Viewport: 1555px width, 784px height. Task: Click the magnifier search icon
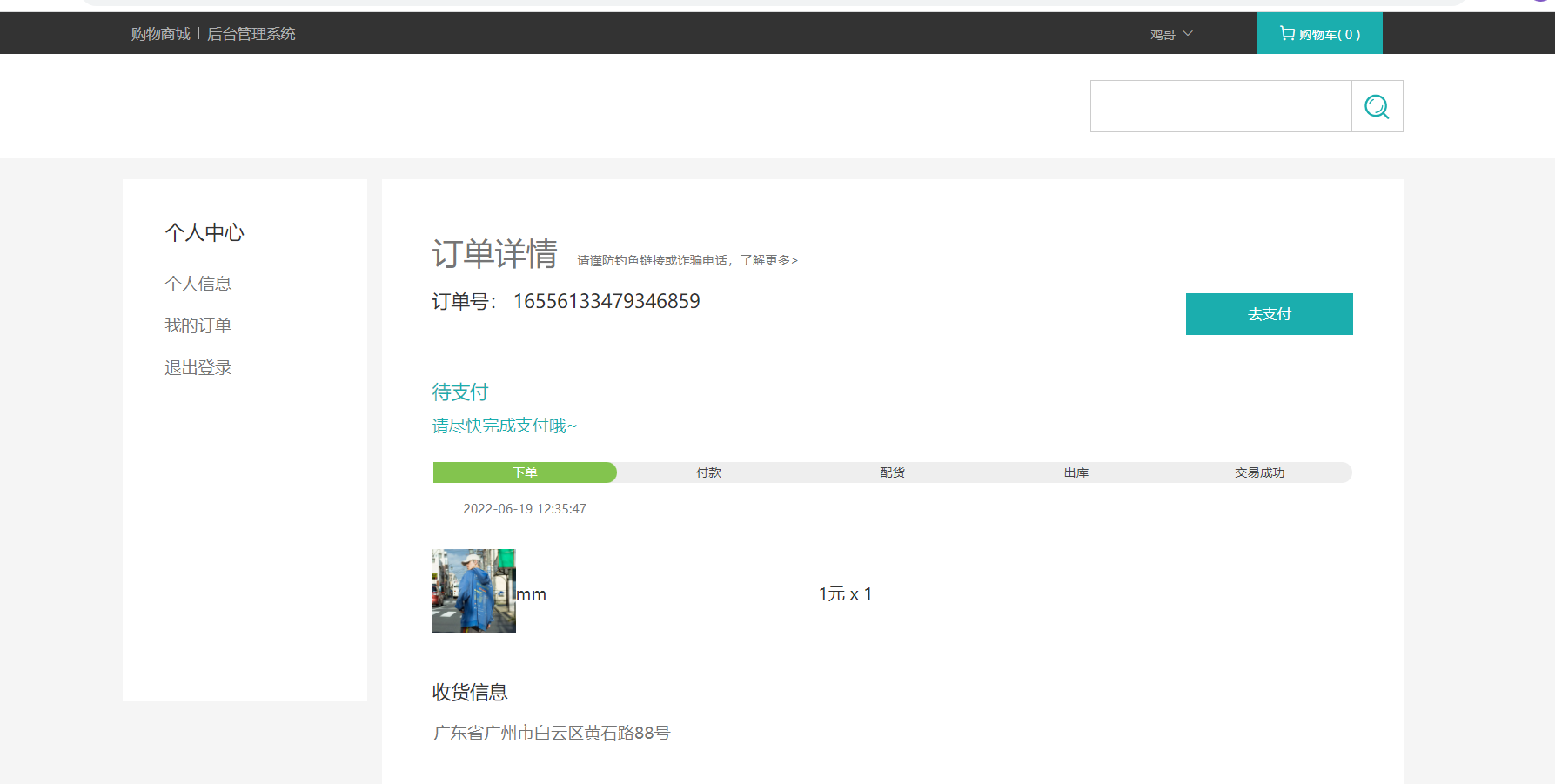(x=1377, y=106)
